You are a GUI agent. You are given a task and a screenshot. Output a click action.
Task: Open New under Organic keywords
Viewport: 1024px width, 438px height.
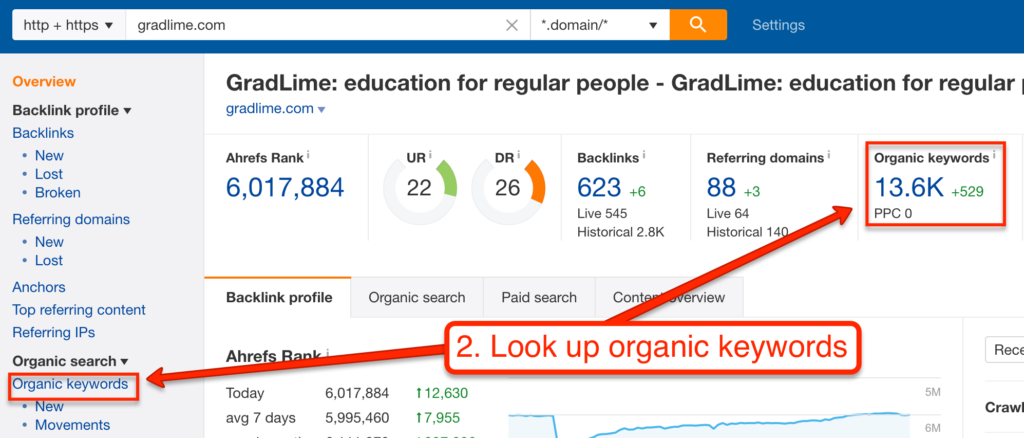[49, 406]
